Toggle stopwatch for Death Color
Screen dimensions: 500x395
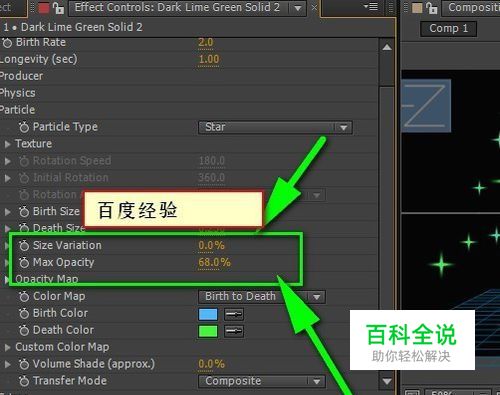tap(24, 330)
